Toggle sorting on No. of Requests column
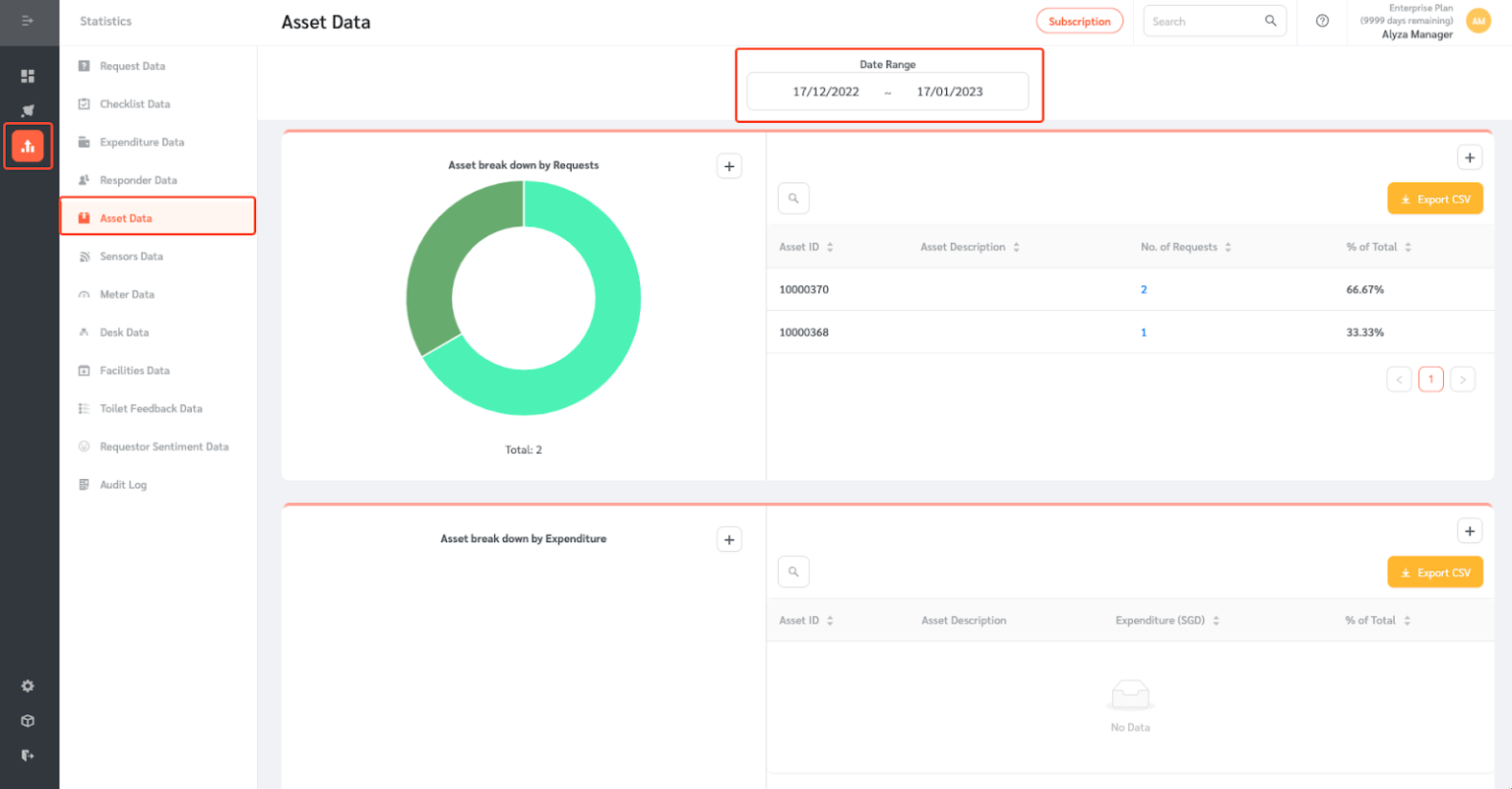1512x789 pixels. coord(1227,247)
